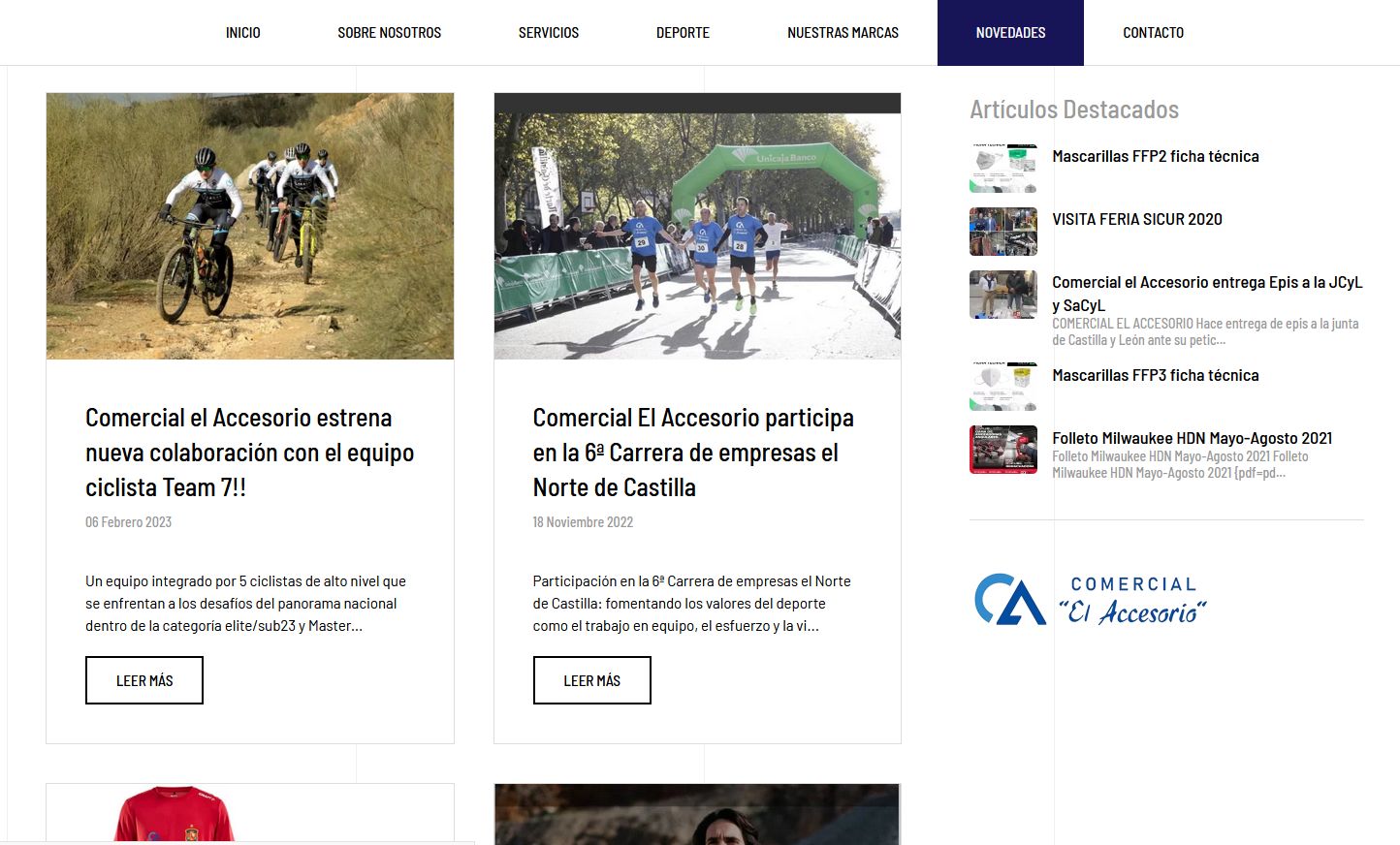The height and width of the screenshot is (845, 1400).
Task: Click LEER MÁS under Carrera de empresas article
Action: [591, 680]
